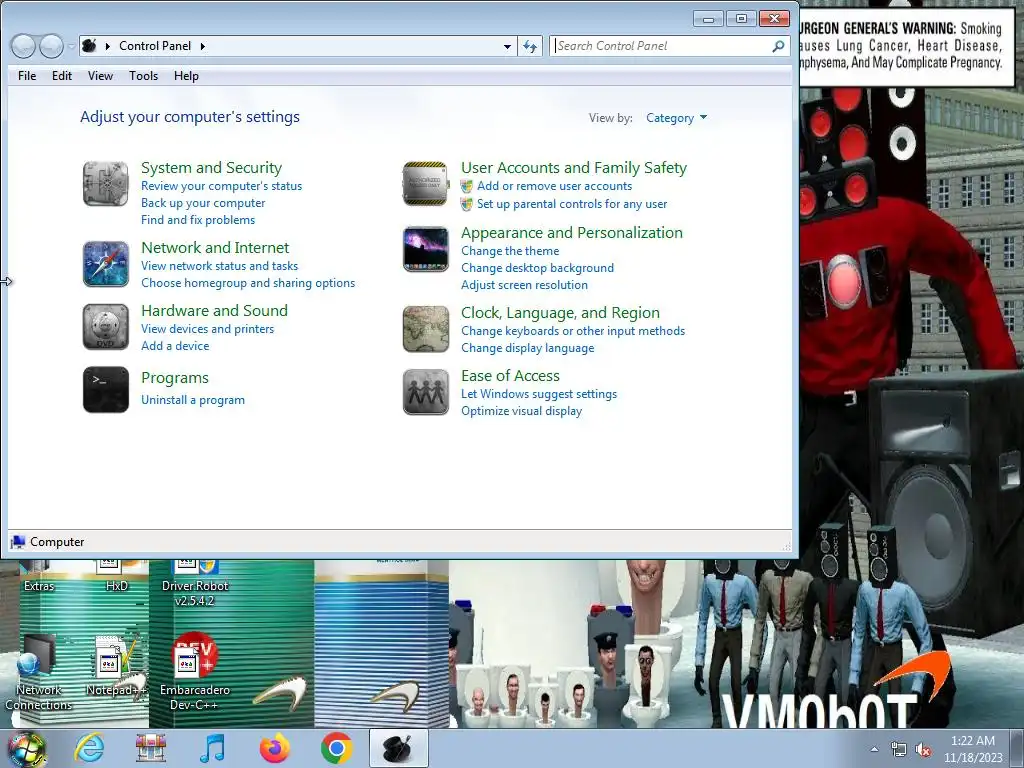Click Choose homegroup and sharing options
Viewport: 1024px width, 768px height.
click(248, 283)
